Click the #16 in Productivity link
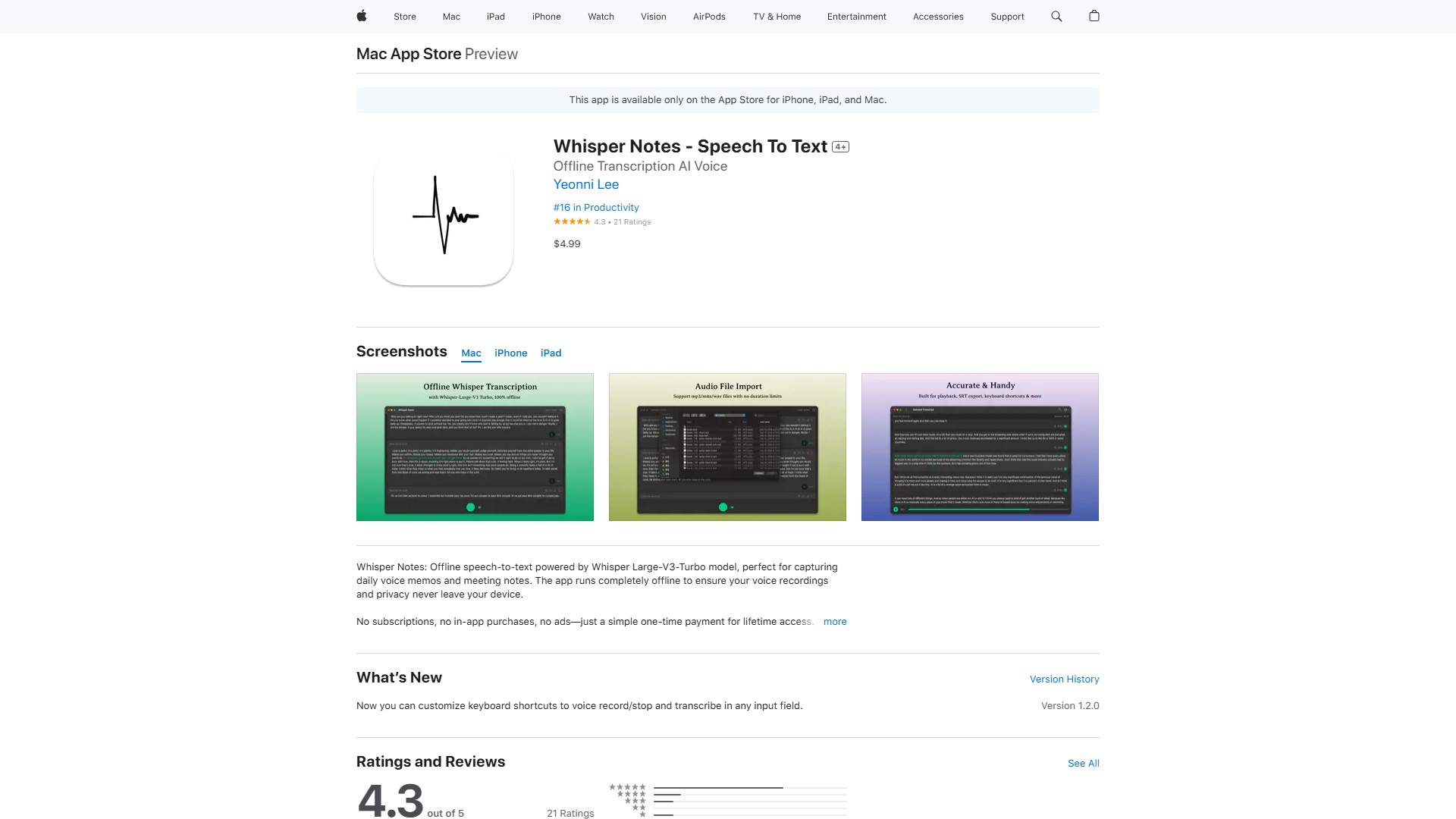The width and height of the screenshot is (1456, 819). (596, 208)
